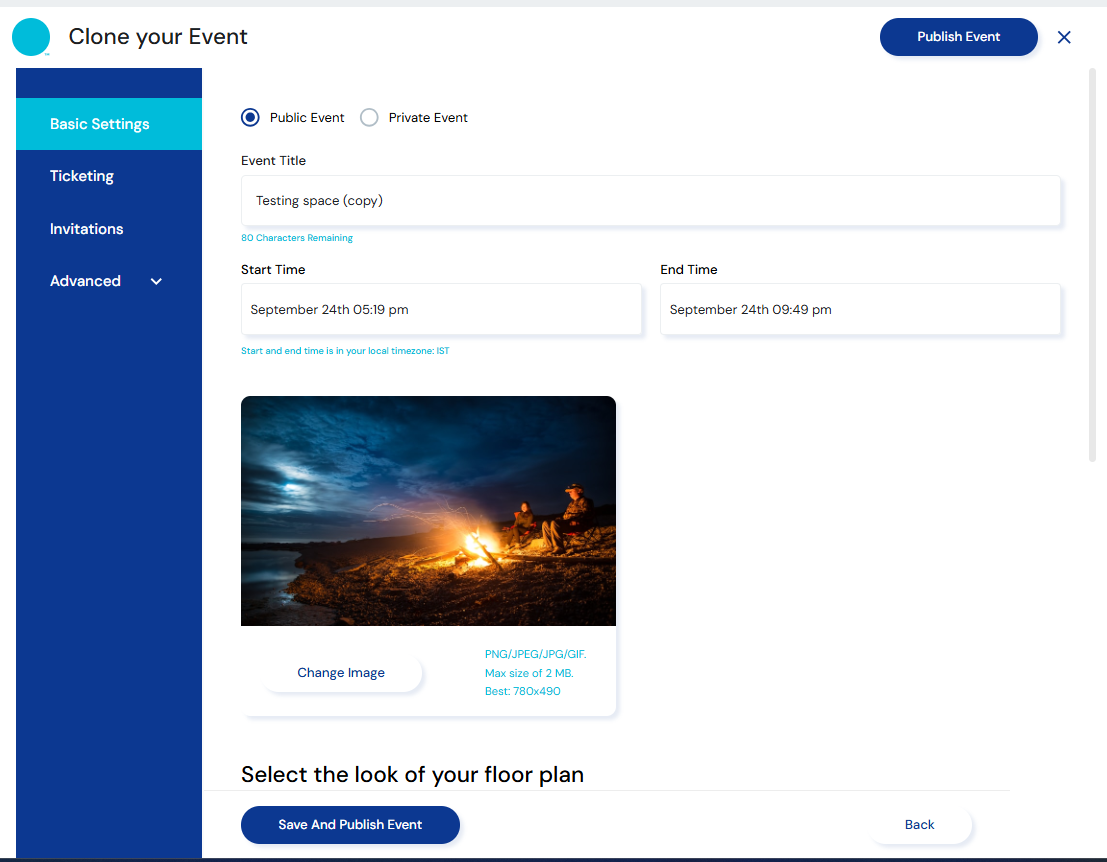Open the Start Time picker field

pyautogui.click(x=441, y=310)
